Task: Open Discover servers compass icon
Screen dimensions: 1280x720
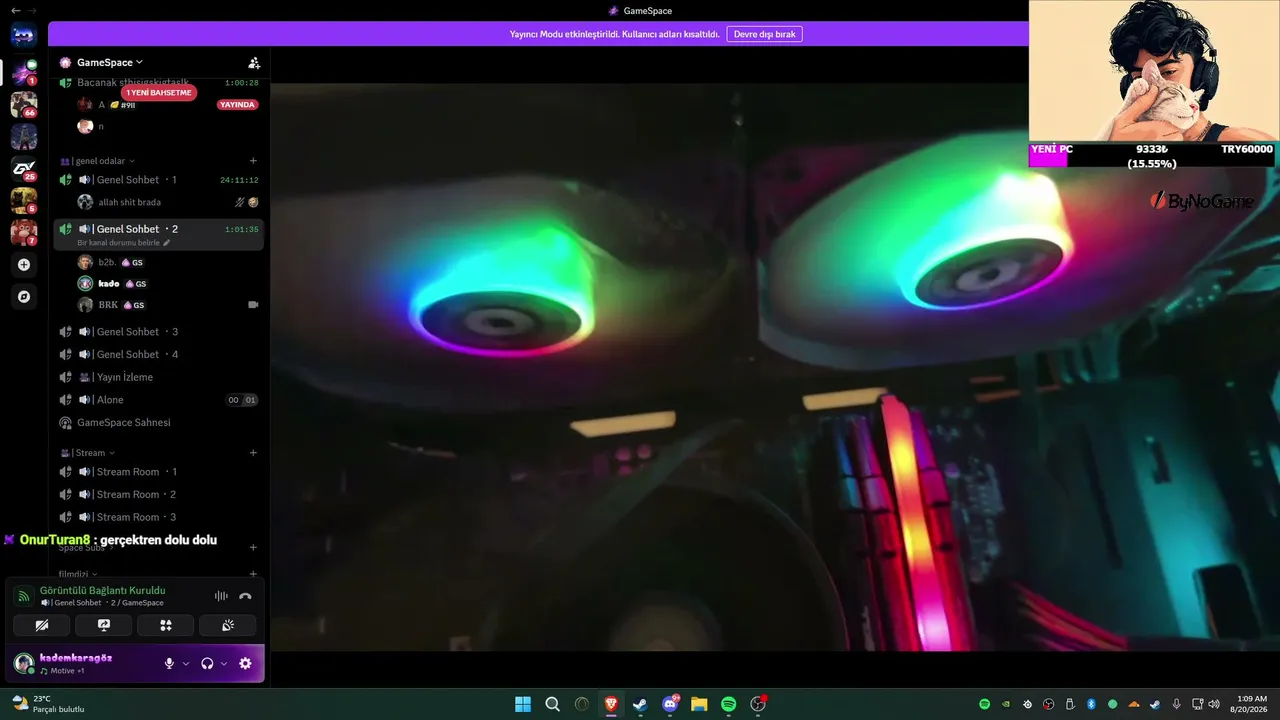Action: 24,297
